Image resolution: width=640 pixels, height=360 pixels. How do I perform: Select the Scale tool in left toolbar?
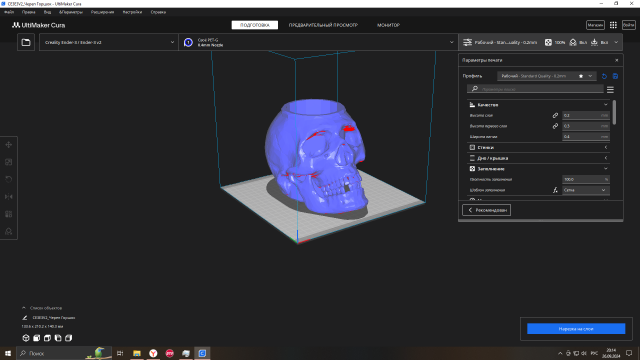click(x=9, y=162)
